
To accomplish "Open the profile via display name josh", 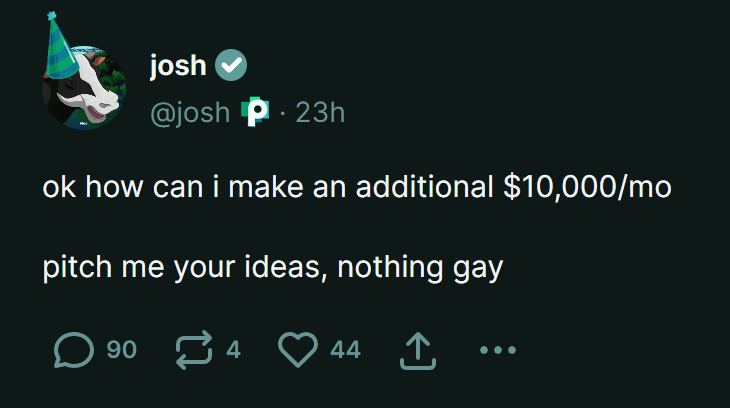I will coord(178,66).
